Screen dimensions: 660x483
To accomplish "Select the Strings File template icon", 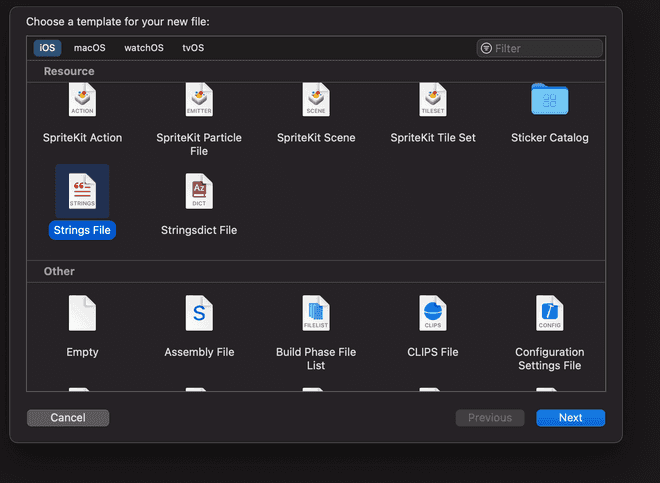I will (x=82, y=191).
